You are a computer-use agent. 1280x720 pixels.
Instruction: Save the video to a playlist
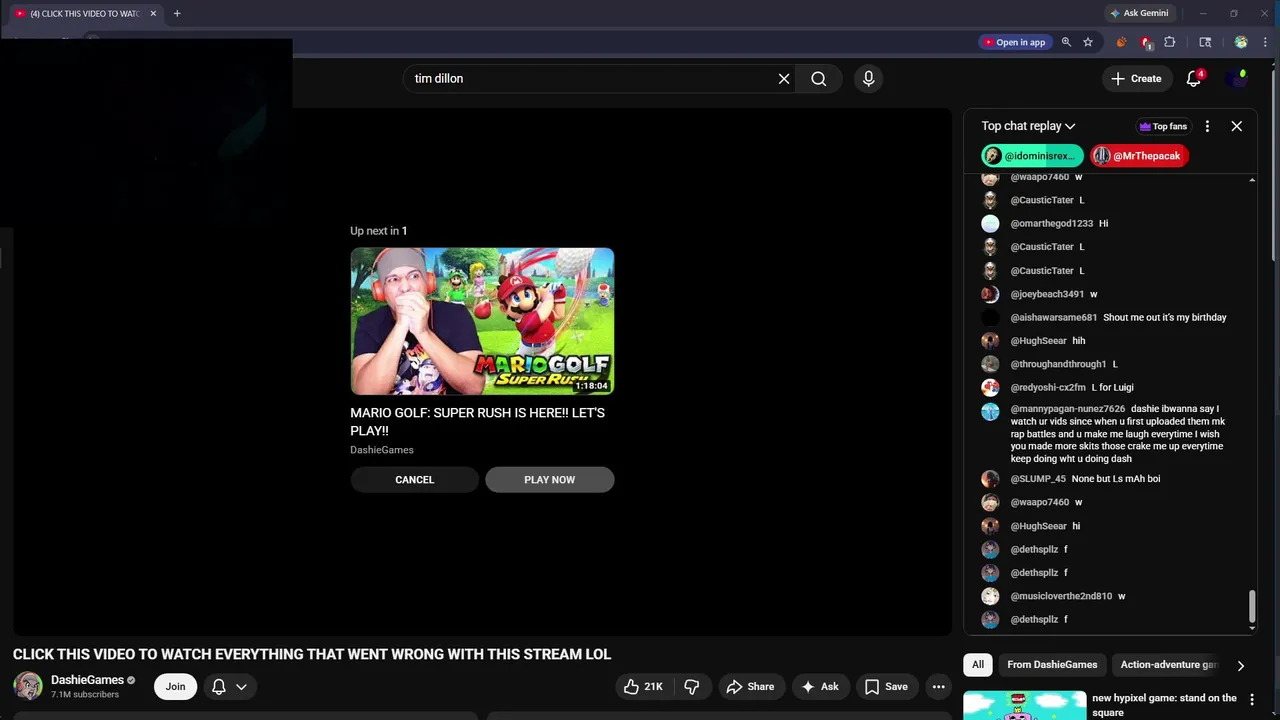pyautogui.click(x=886, y=687)
